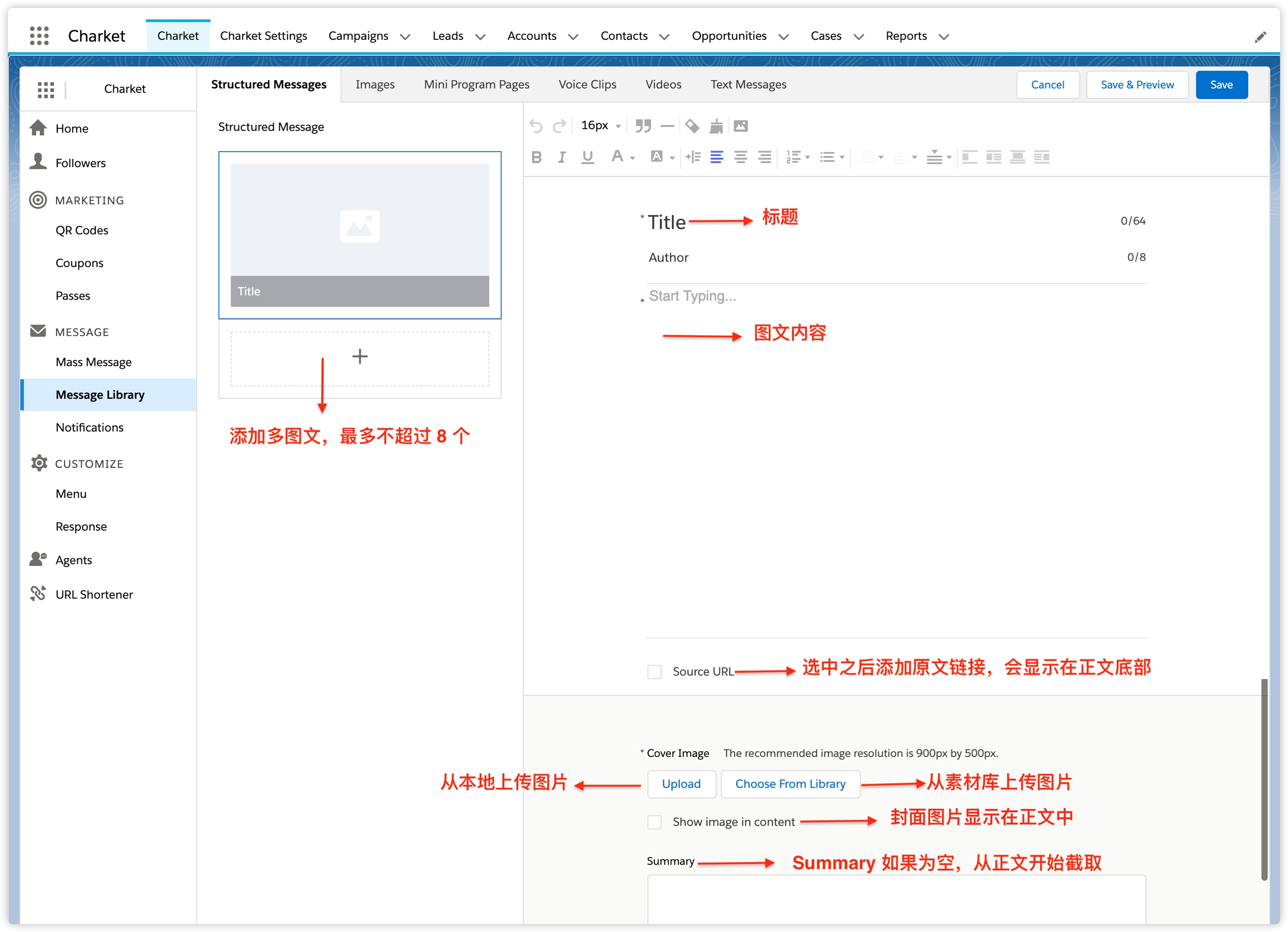
Task: Expand the Accounts nav chevron
Action: coord(574,37)
